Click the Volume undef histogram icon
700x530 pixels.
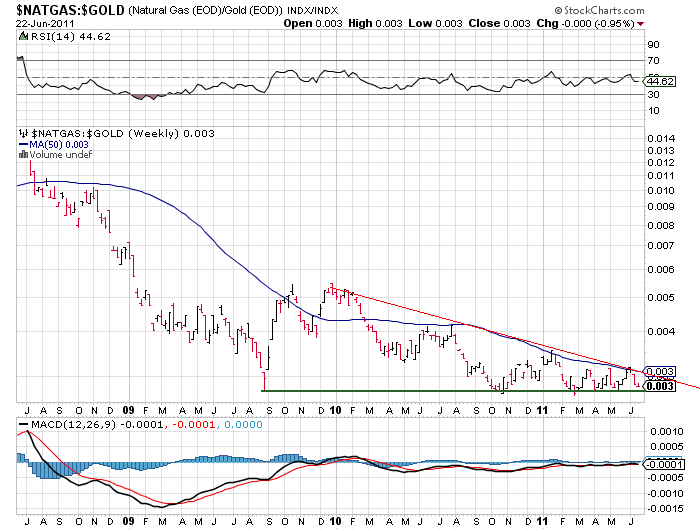click(23, 155)
